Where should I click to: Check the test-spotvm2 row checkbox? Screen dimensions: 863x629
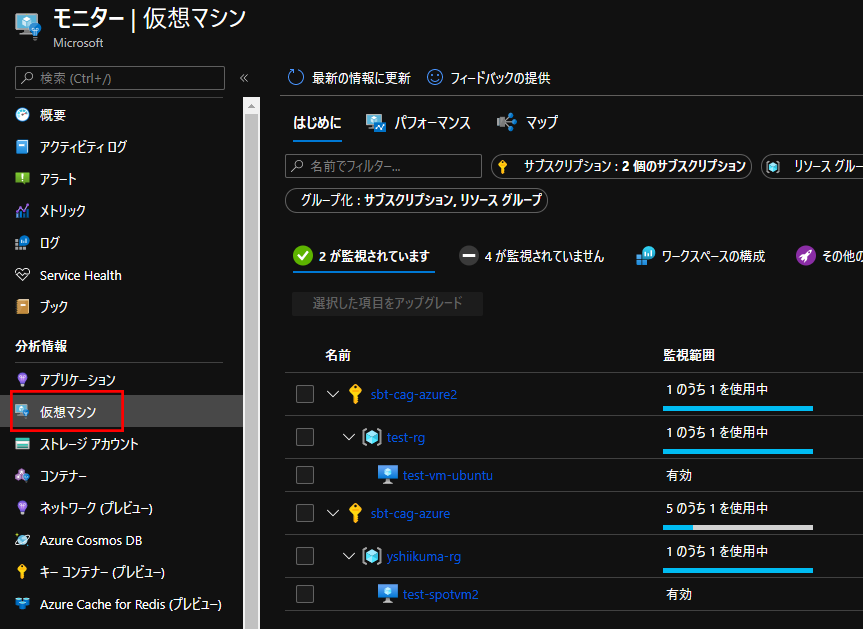[305, 594]
